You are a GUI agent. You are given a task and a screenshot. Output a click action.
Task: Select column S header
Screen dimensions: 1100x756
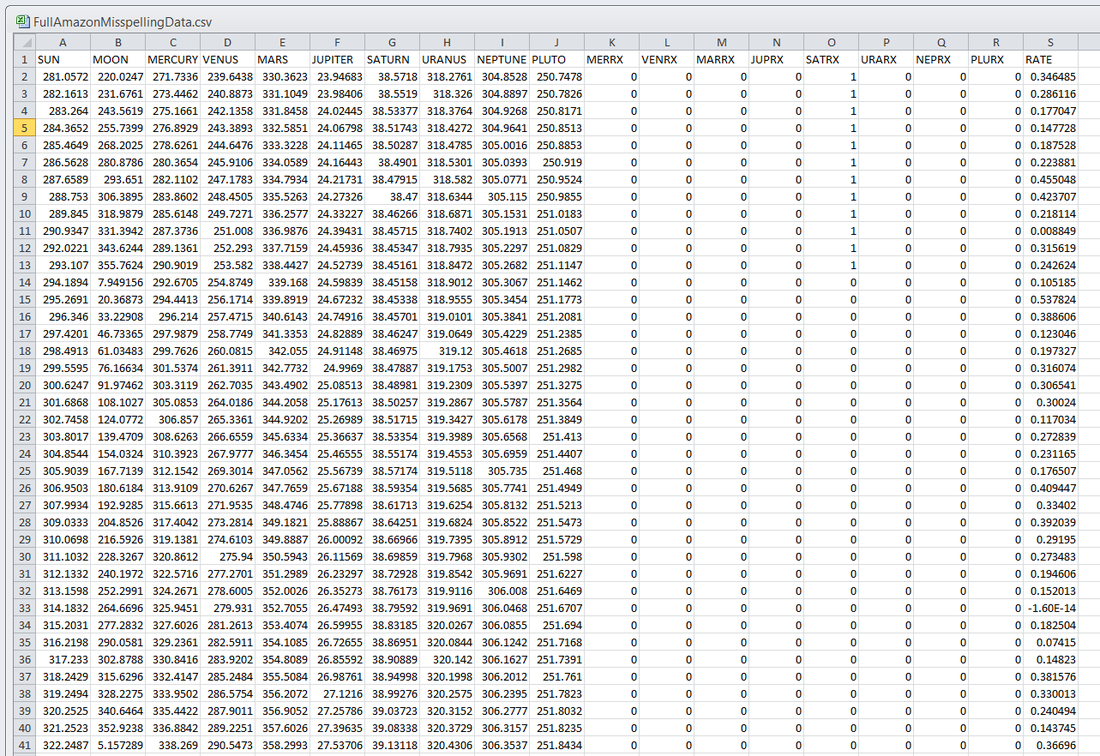point(1050,42)
